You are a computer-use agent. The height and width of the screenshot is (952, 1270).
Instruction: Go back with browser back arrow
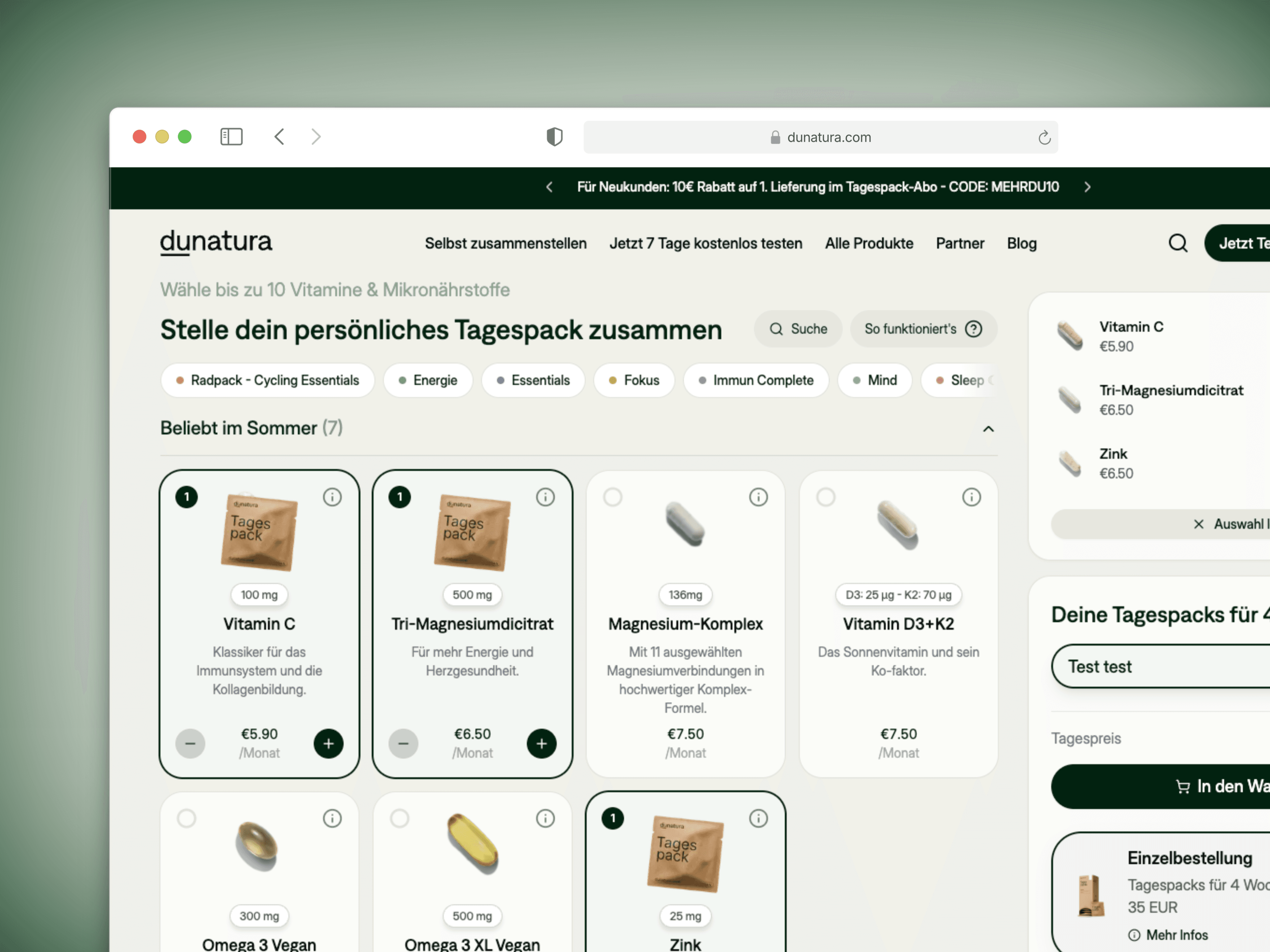(279, 137)
